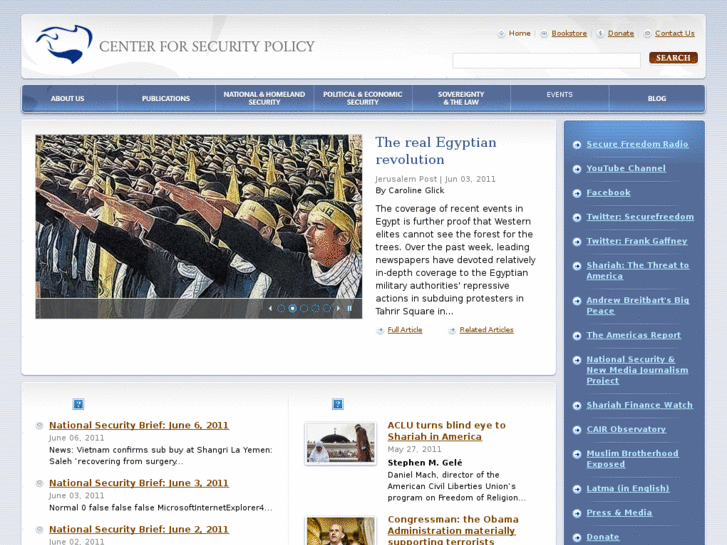Select the second slideshow dot

[x=293, y=308]
